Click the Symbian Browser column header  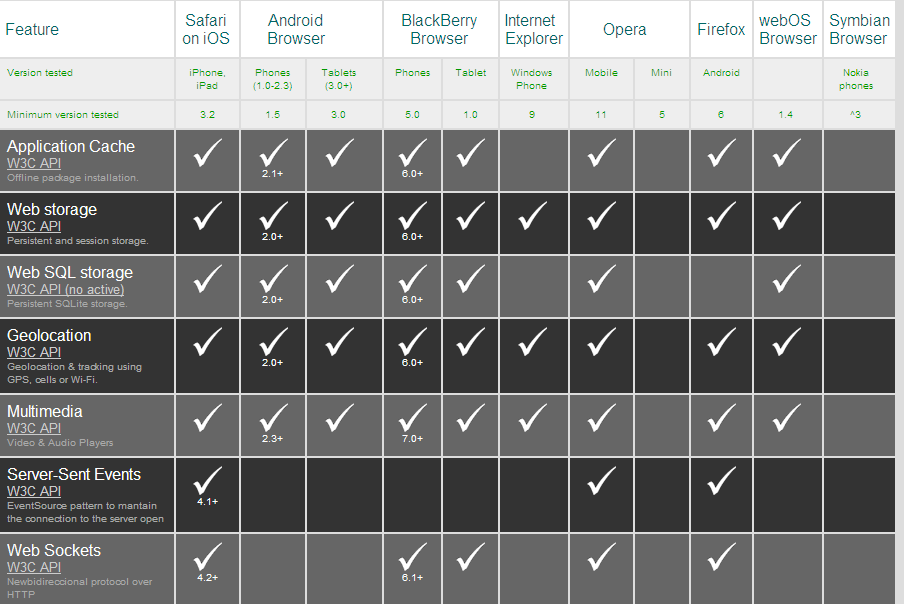click(858, 30)
